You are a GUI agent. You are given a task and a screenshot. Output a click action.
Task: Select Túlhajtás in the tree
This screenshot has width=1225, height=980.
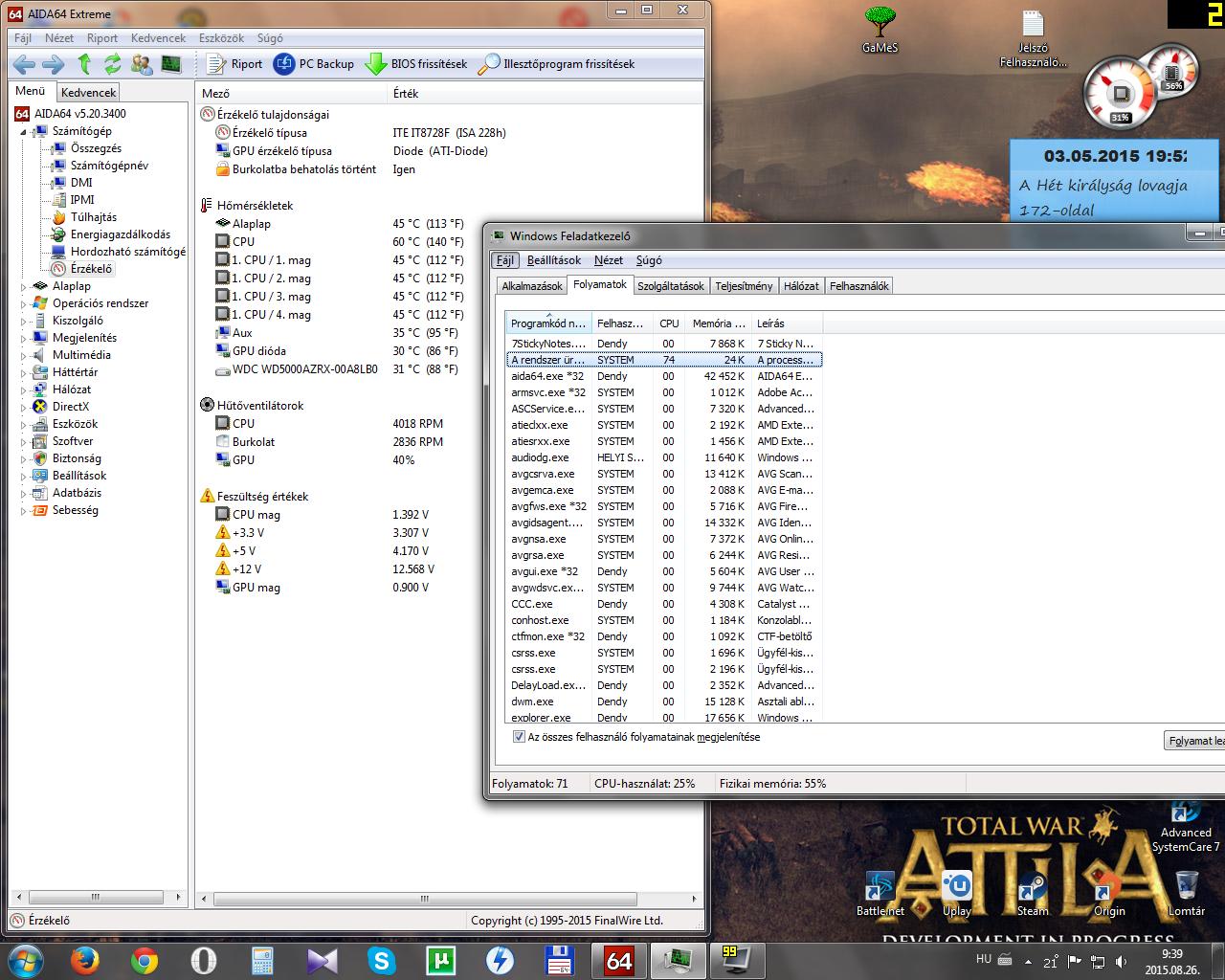coord(93,217)
